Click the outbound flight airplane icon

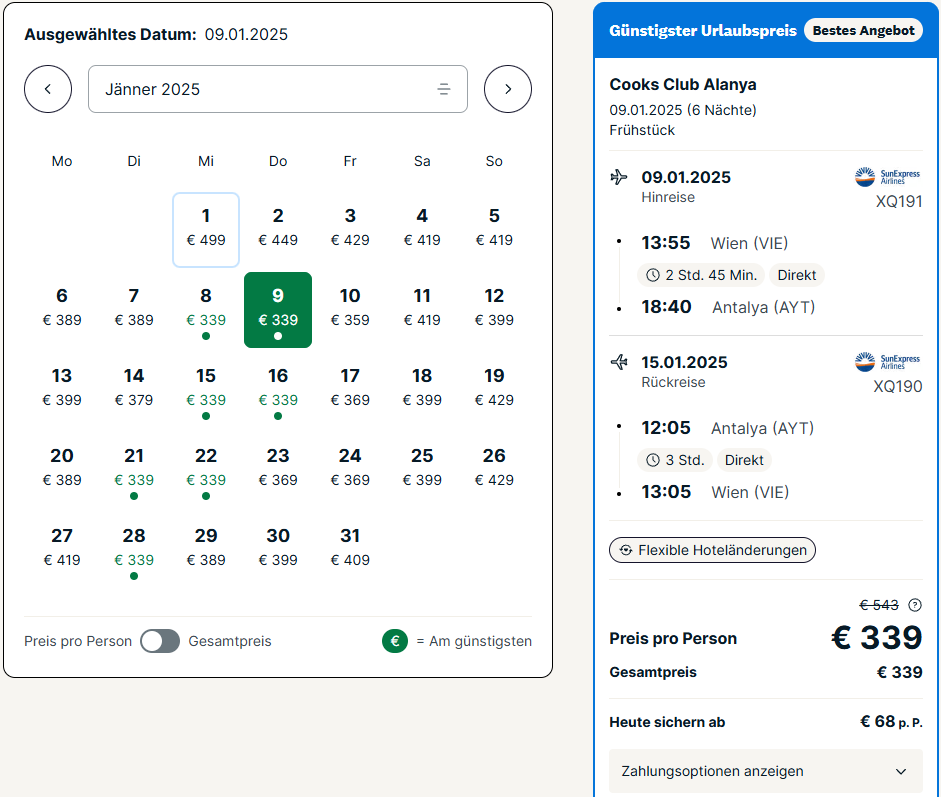coord(619,178)
